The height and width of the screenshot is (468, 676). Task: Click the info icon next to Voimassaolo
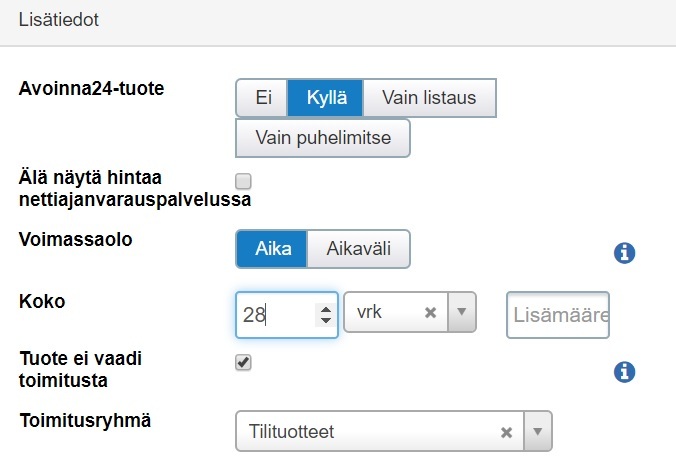[624, 254]
